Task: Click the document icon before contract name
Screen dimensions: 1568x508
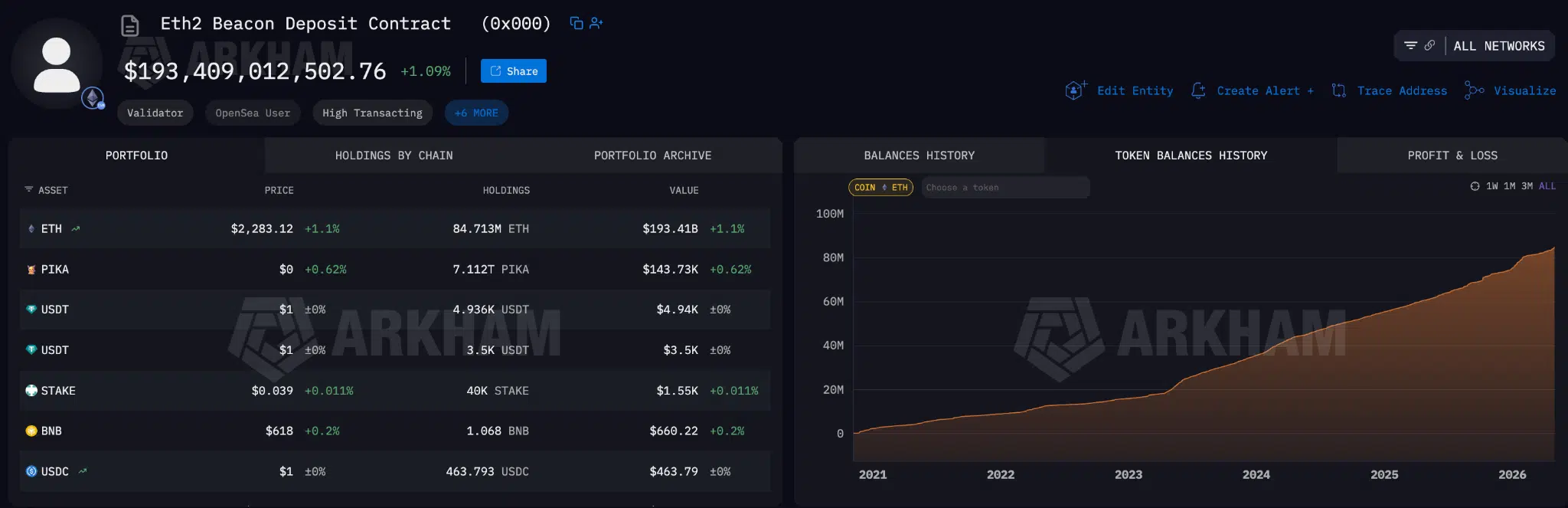Action: [130, 26]
